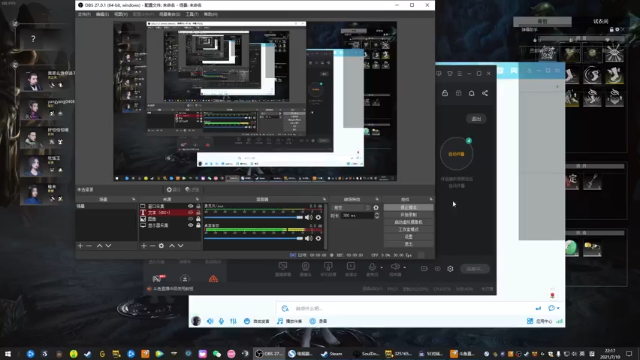The image size is (640, 360).
Task: Toggle visibility eye of 显示器采集 source
Action: [191, 225]
